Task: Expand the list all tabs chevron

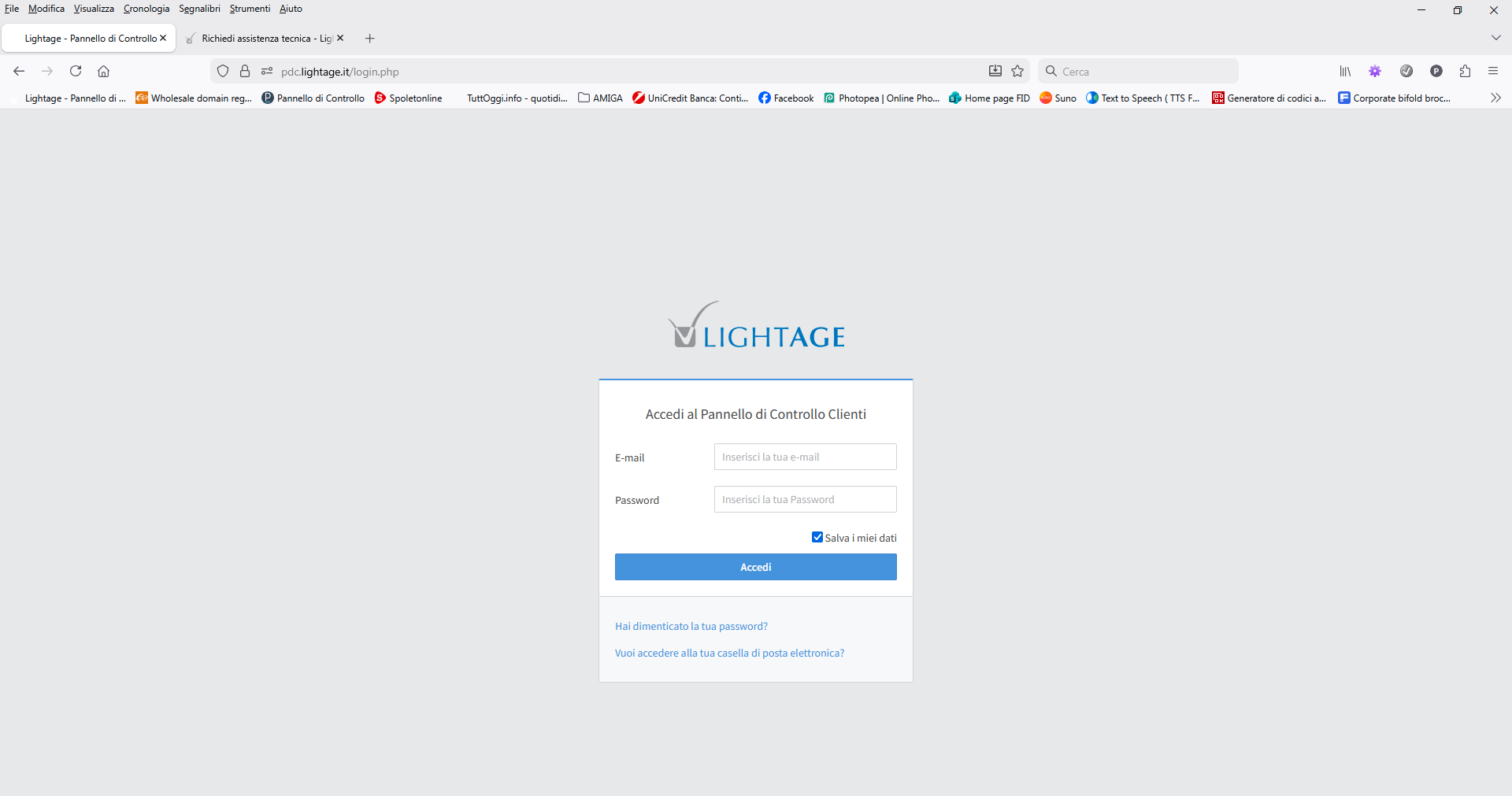Action: (1495, 38)
